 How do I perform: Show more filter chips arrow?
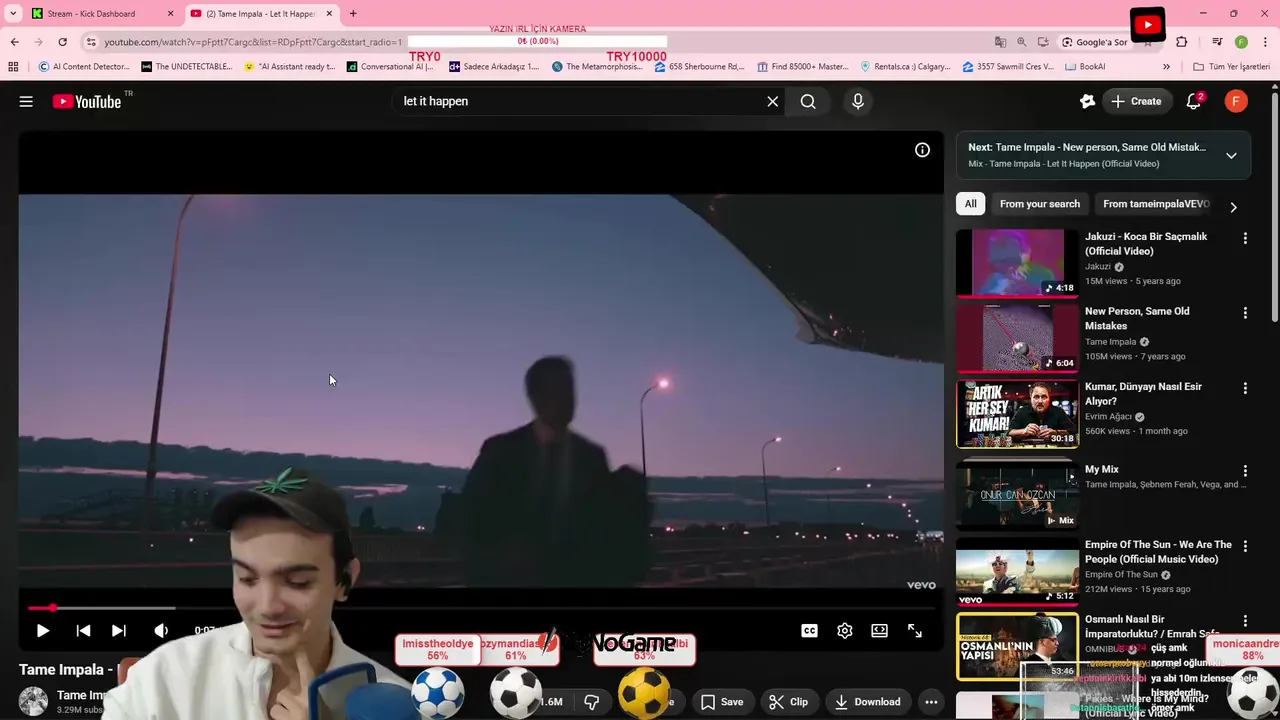pos(1233,207)
